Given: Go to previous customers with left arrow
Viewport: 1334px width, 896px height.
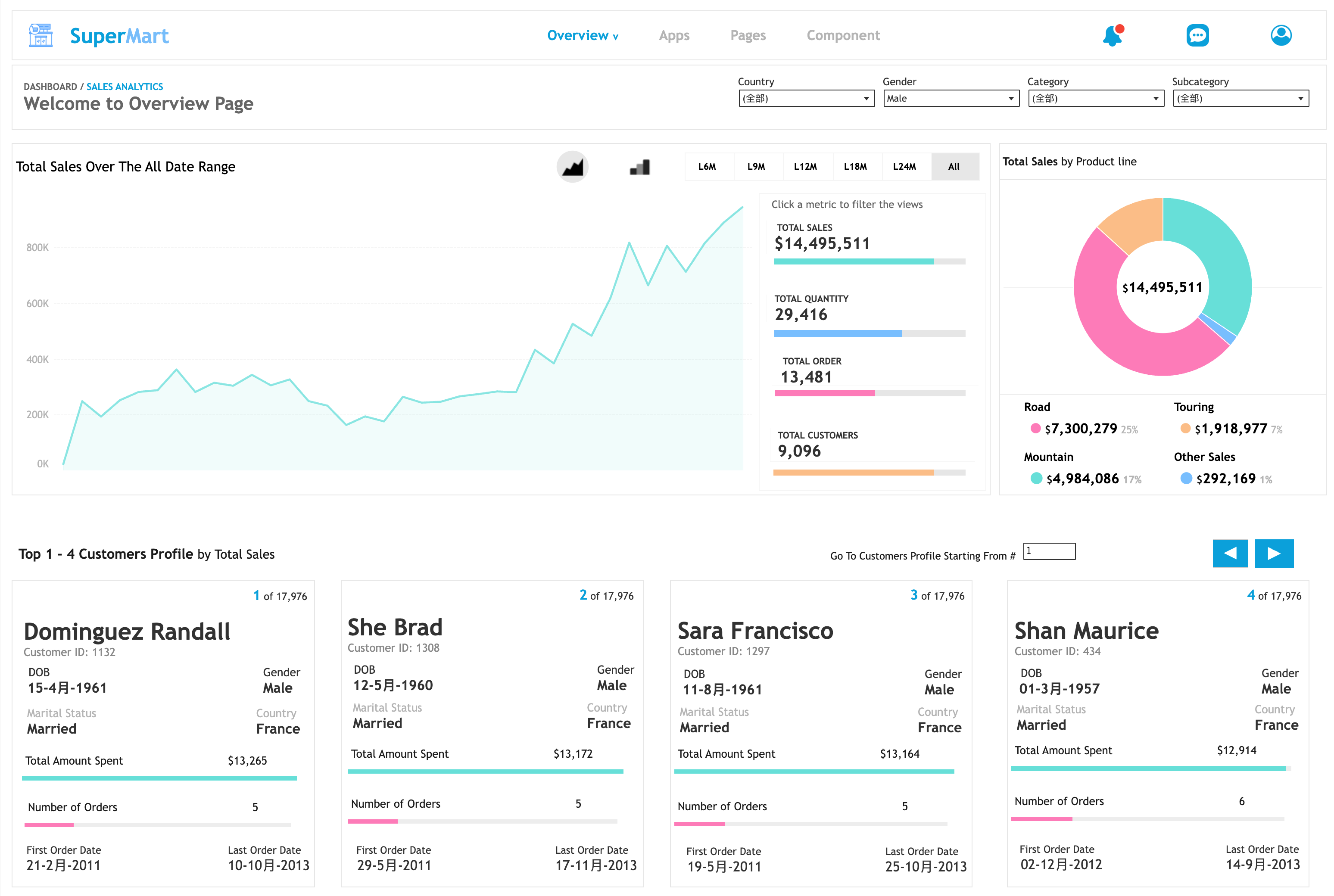Looking at the screenshot, I should point(1230,553).
